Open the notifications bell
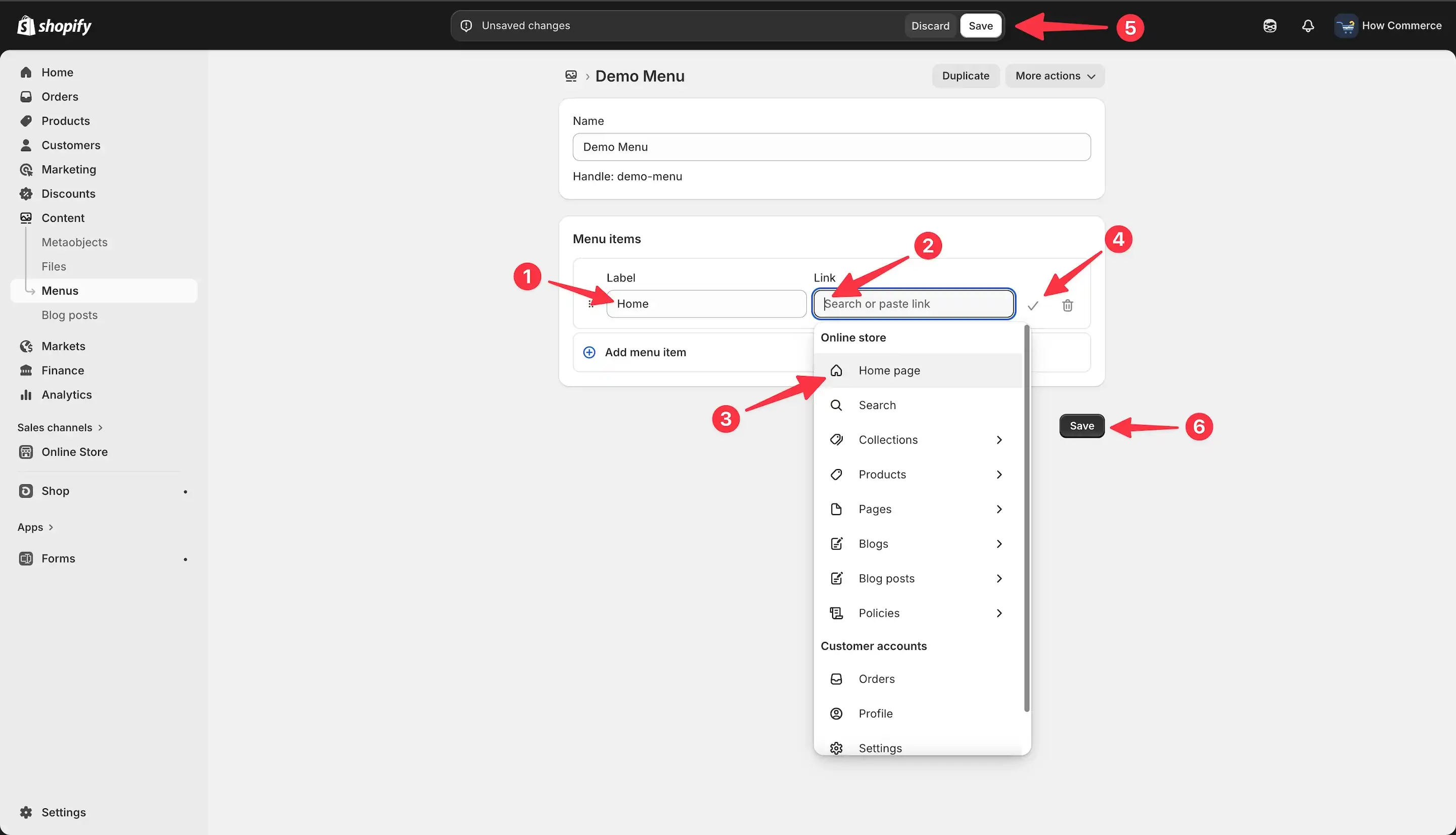The image size is (1456, 835). pyautogui.click(x=1307, y=26)
